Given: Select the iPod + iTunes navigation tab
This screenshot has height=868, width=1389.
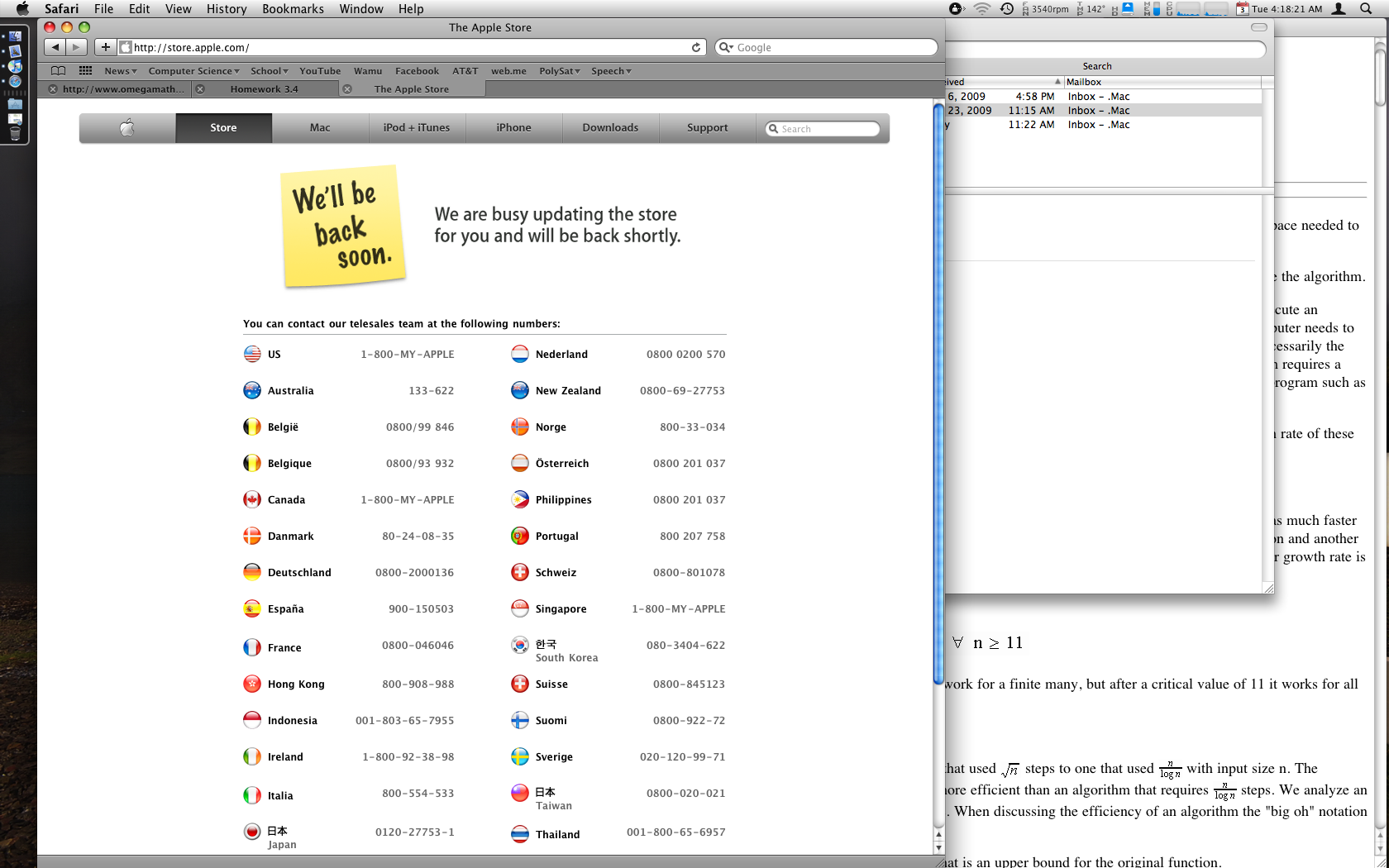Looking at the screenshot, I should point(417,127).
